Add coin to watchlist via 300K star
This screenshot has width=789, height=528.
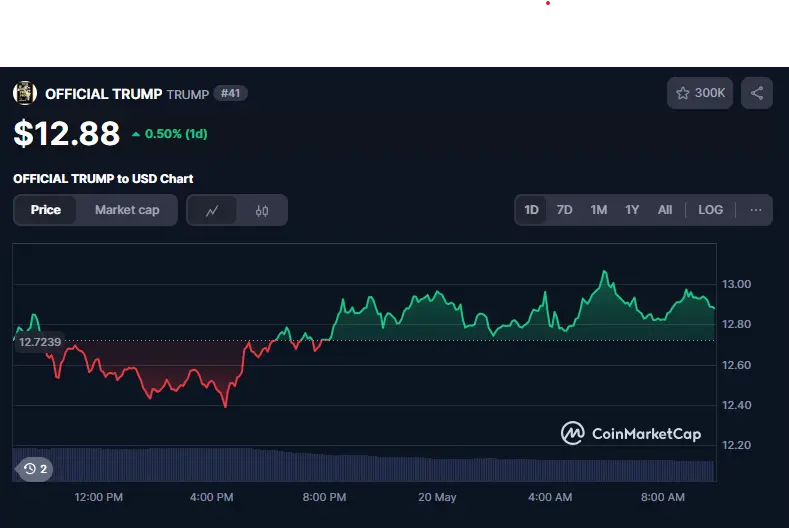click(x=699, y=93)
